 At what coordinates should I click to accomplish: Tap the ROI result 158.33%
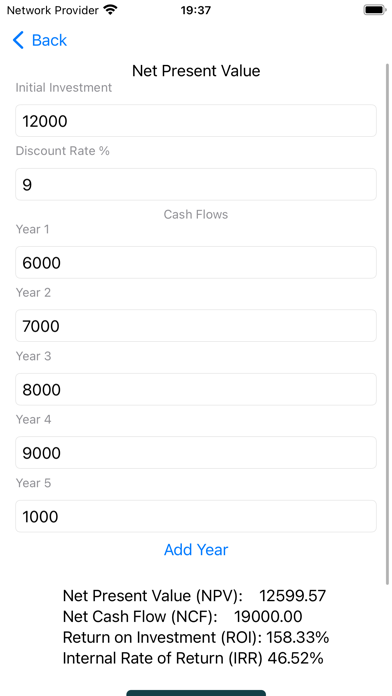(297, 637)
